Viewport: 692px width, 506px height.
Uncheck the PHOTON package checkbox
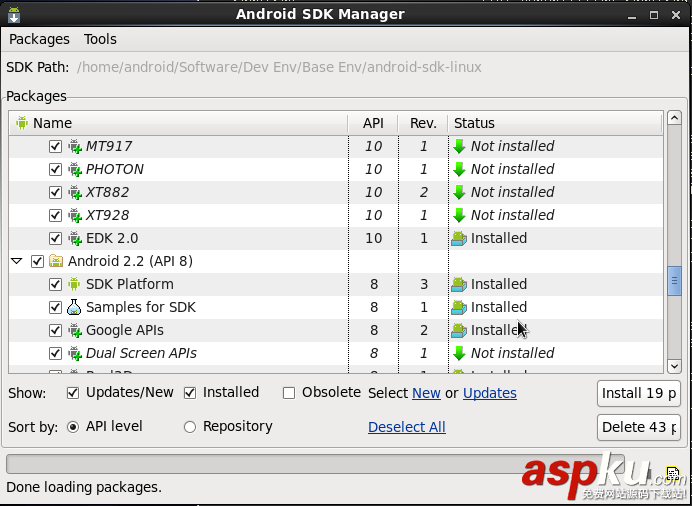pos(55,169)
